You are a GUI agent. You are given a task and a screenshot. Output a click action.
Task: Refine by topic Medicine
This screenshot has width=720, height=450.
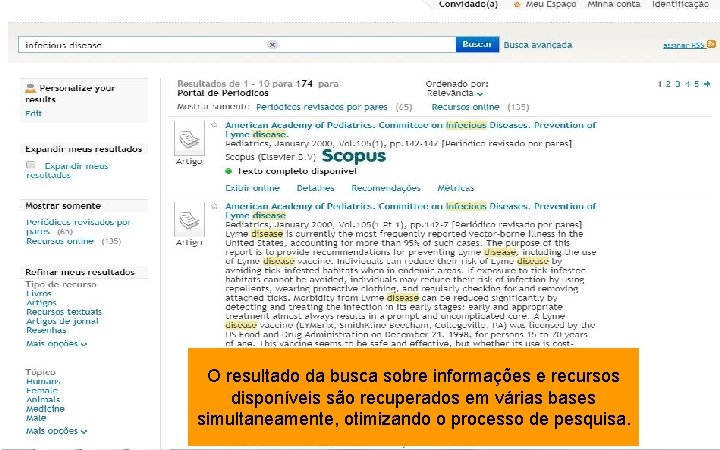click(x=45, y=409)
